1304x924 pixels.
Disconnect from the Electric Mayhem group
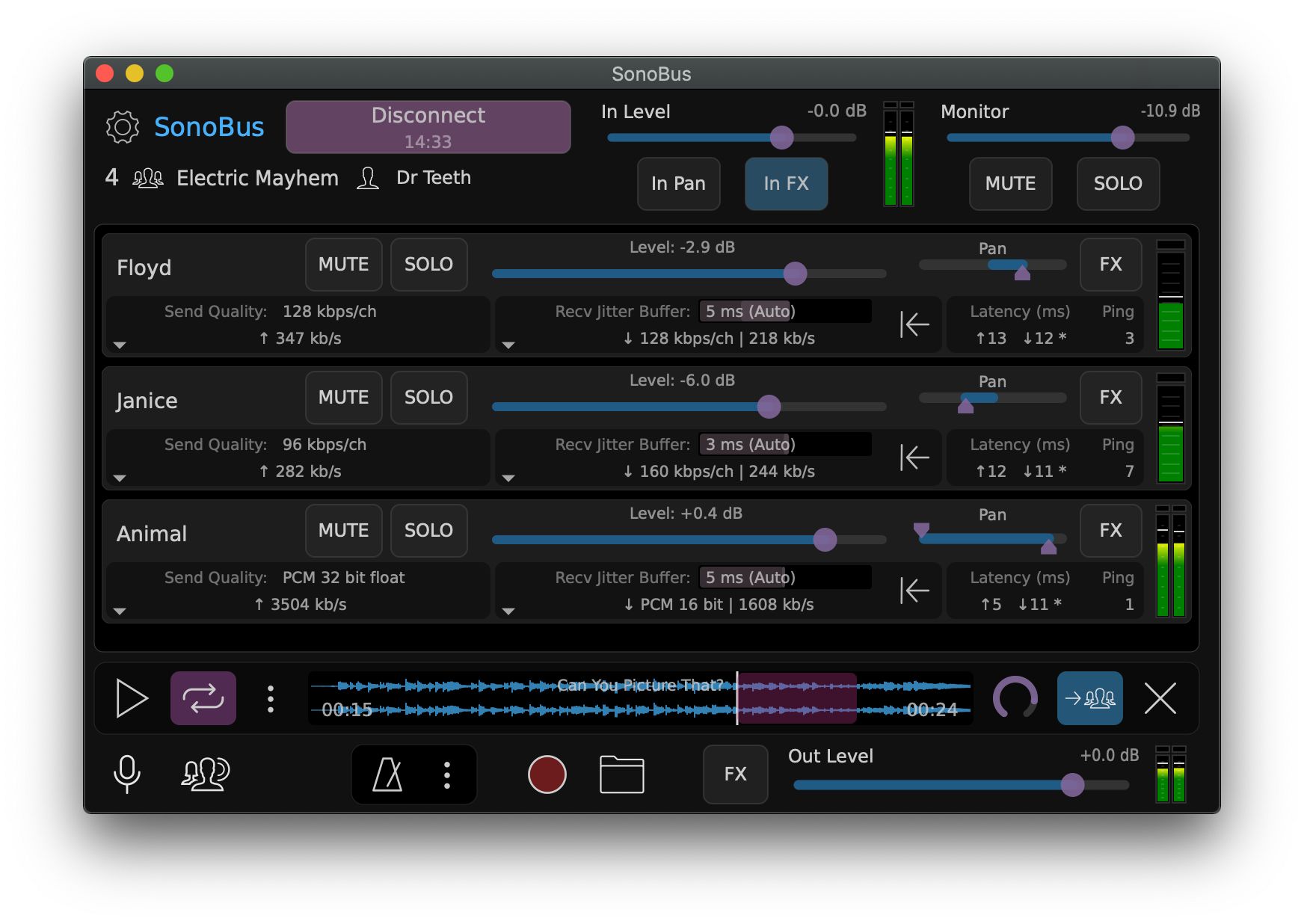(428, 126)
